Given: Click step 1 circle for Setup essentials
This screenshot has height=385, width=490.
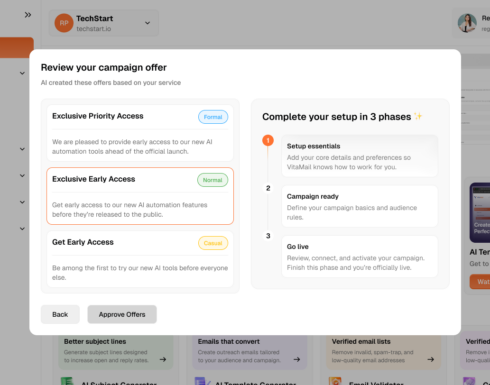Looking at the screenshot, I should tap(268, 140).
